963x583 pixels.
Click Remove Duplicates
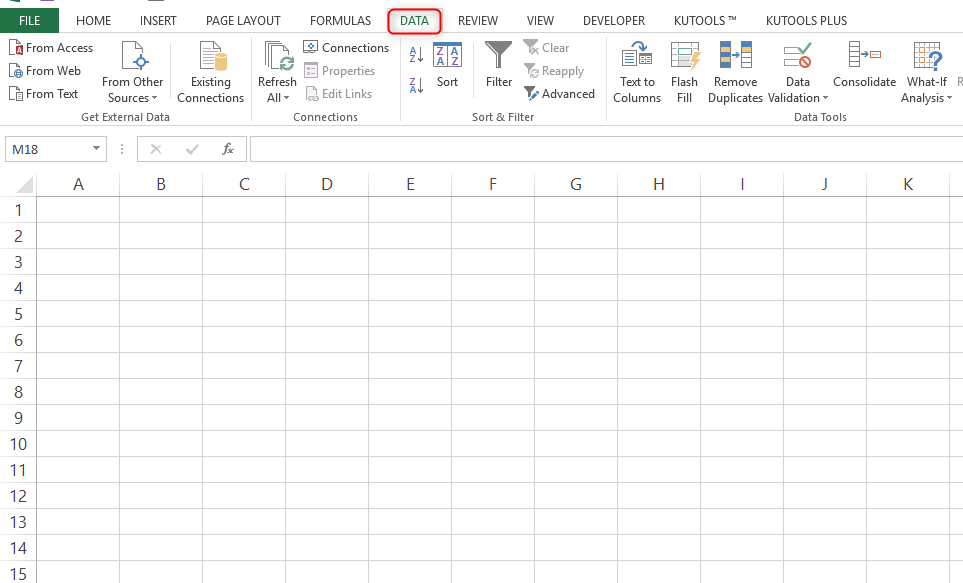click(x=735, y=72)
